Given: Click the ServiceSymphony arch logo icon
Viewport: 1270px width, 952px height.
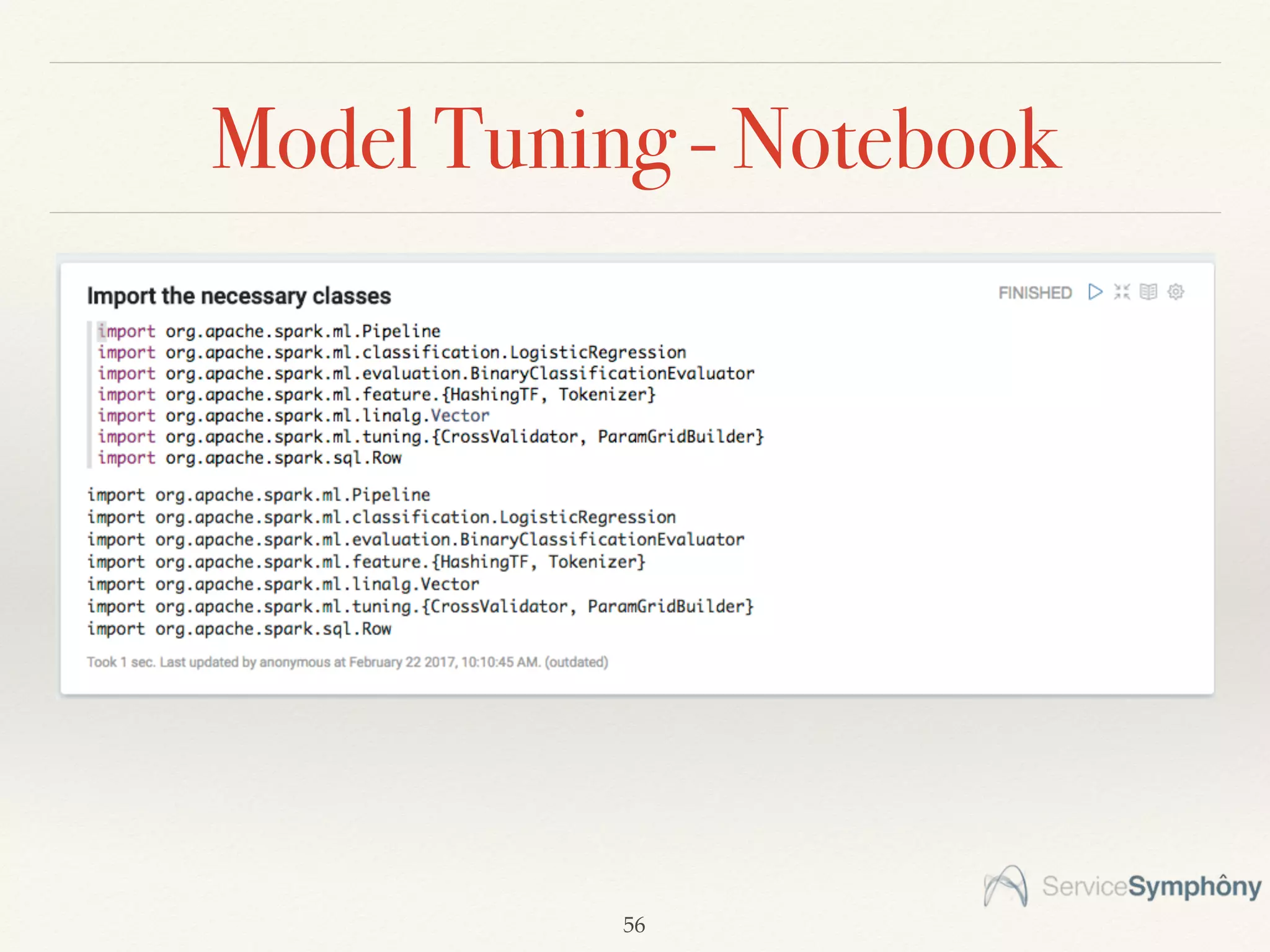Looking at the screenshot, I should pyautogui.click(x=1005, y=886).
